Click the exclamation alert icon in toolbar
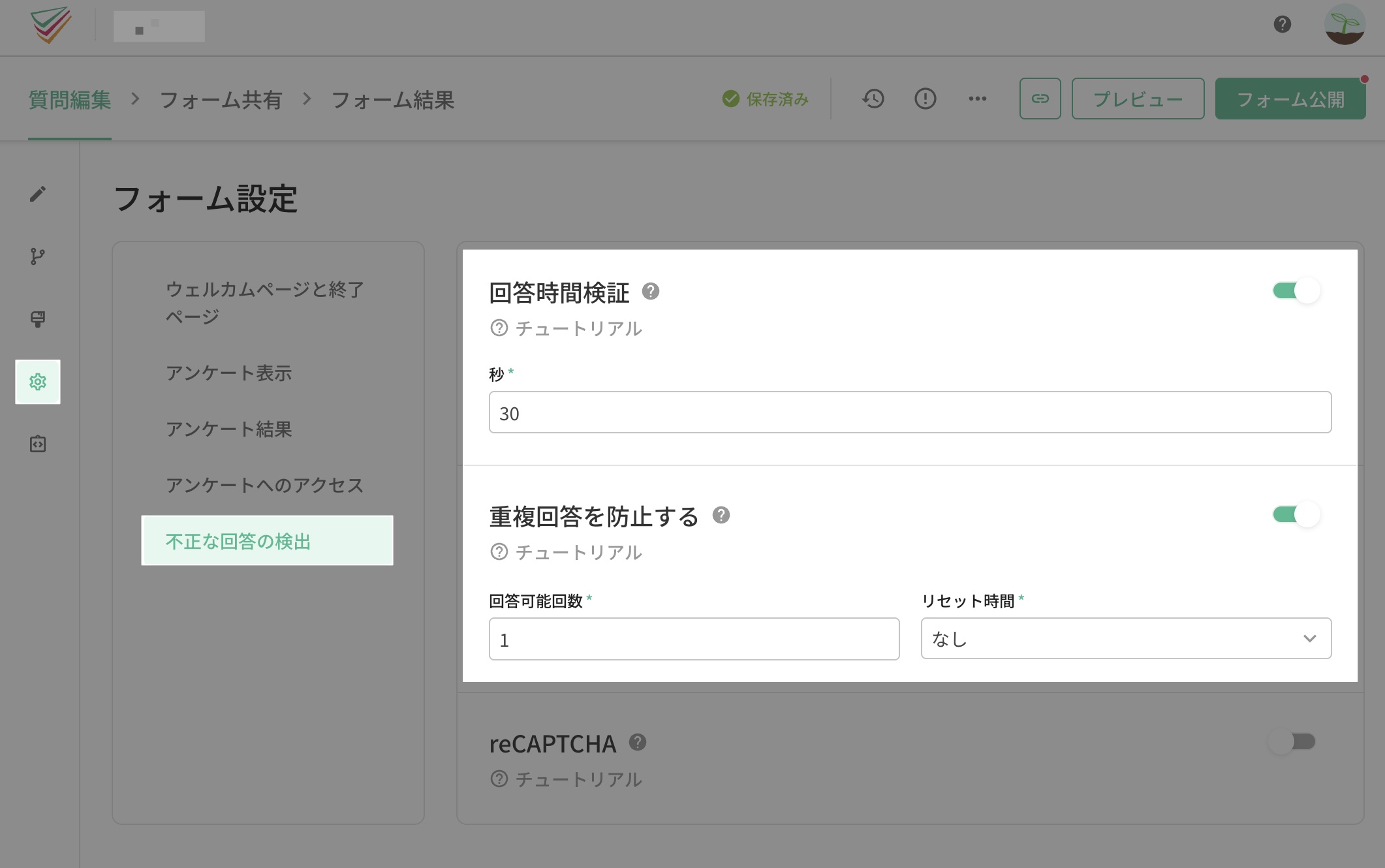The height and width of the screenshot is (868, 1385). 925,99
